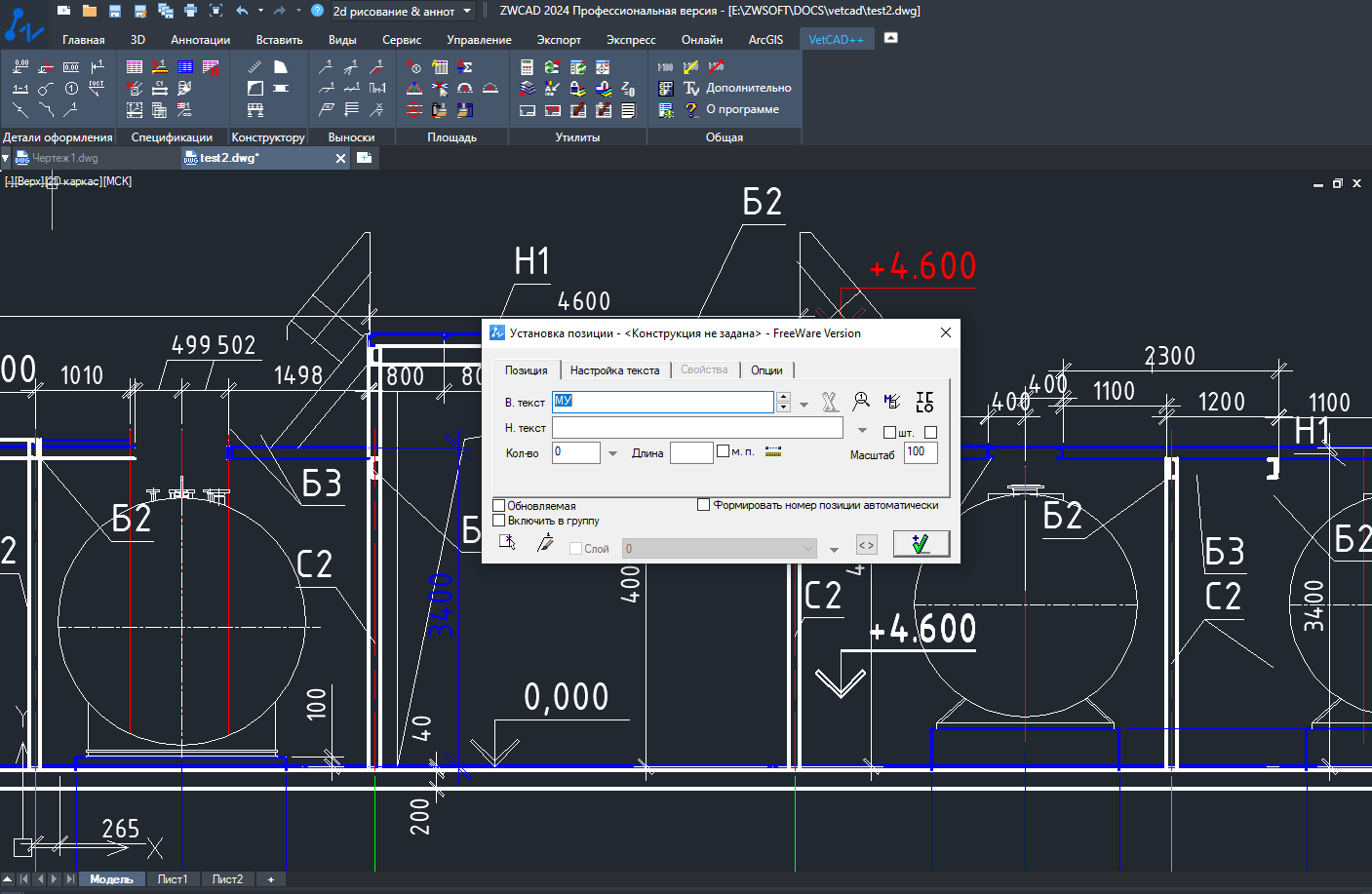
Task: Click the quarter-circle profile icon in Конструктору
Action: [x=281, y=67]
